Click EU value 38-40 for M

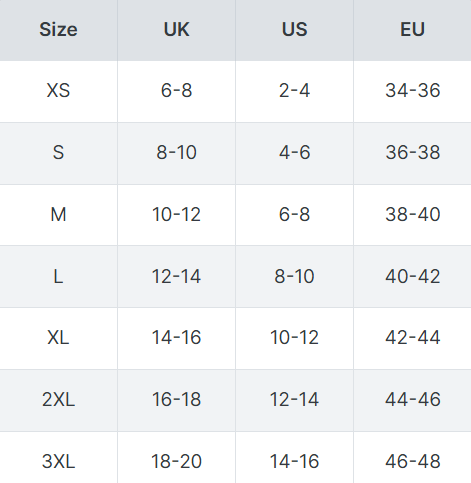(x=412, y=214)
